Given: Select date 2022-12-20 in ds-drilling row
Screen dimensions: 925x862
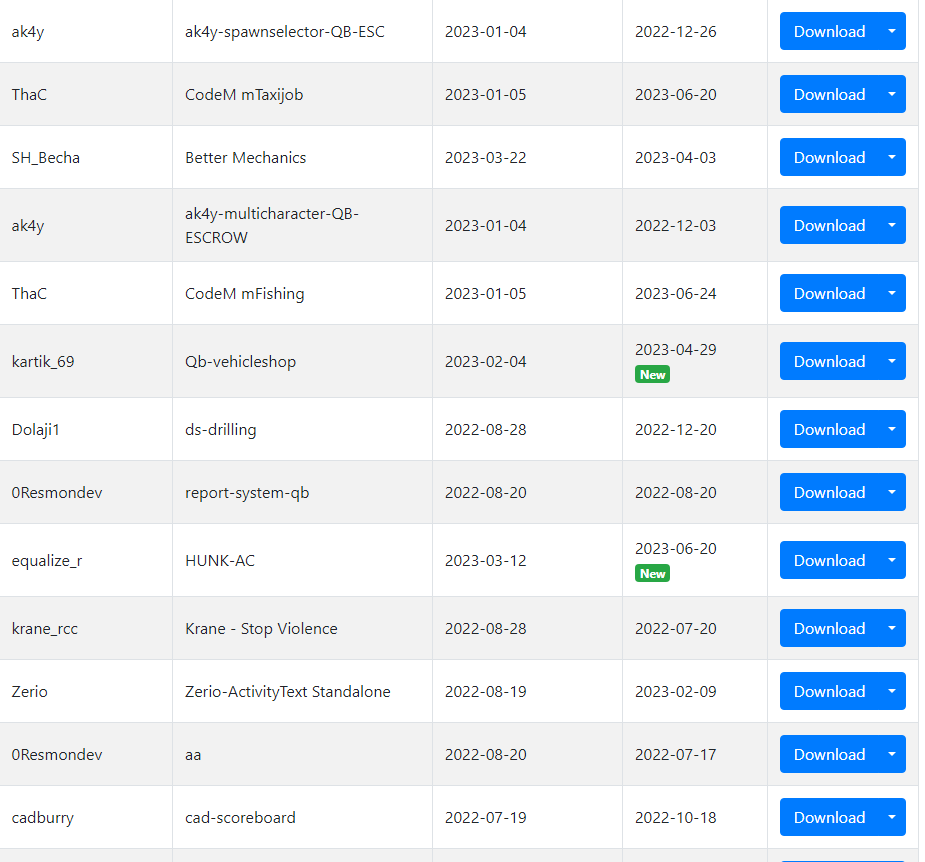Looking at the screenshot, I should click(x=675, y=430).
